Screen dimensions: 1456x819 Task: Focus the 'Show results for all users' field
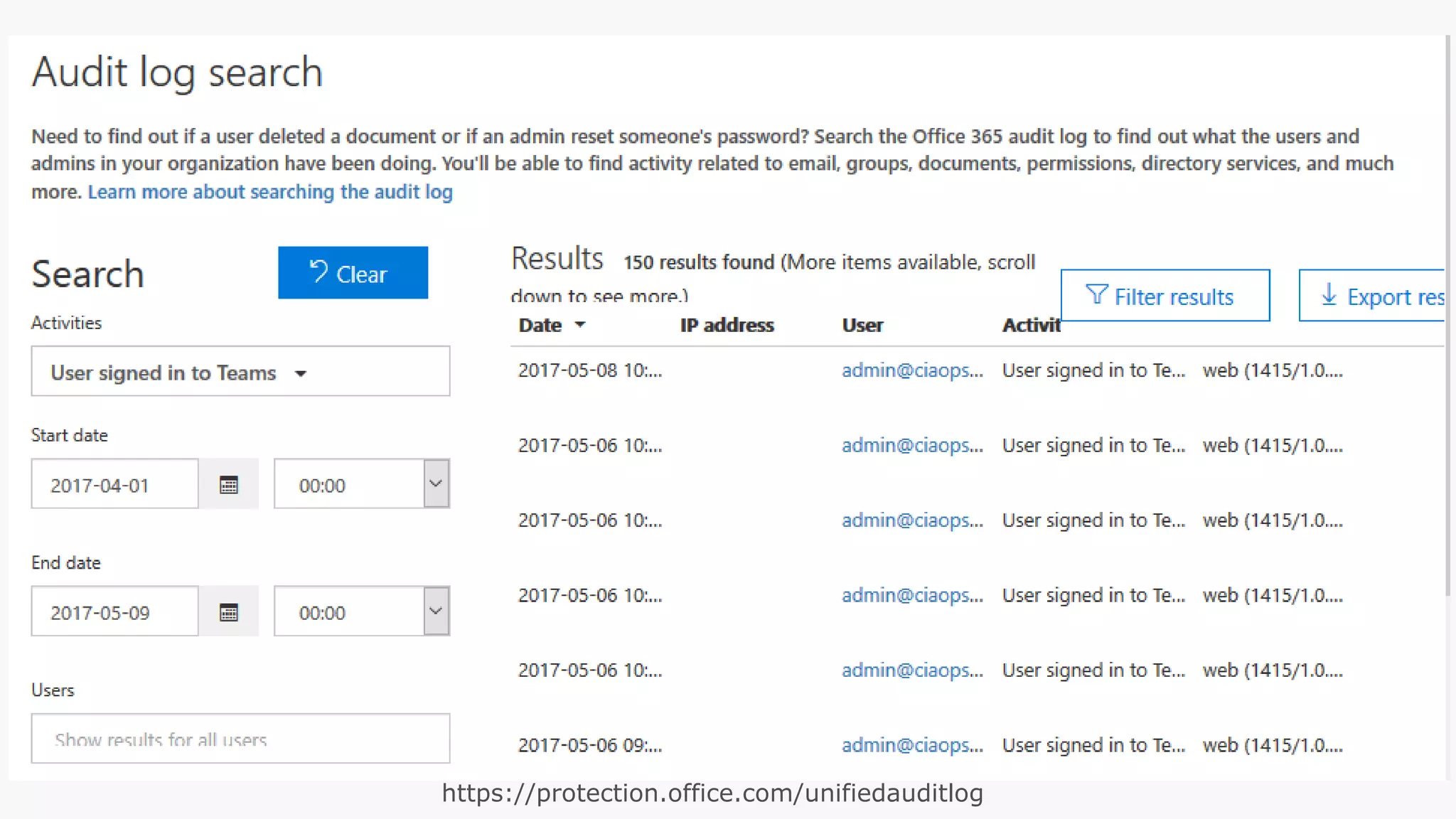click(240, 739)
